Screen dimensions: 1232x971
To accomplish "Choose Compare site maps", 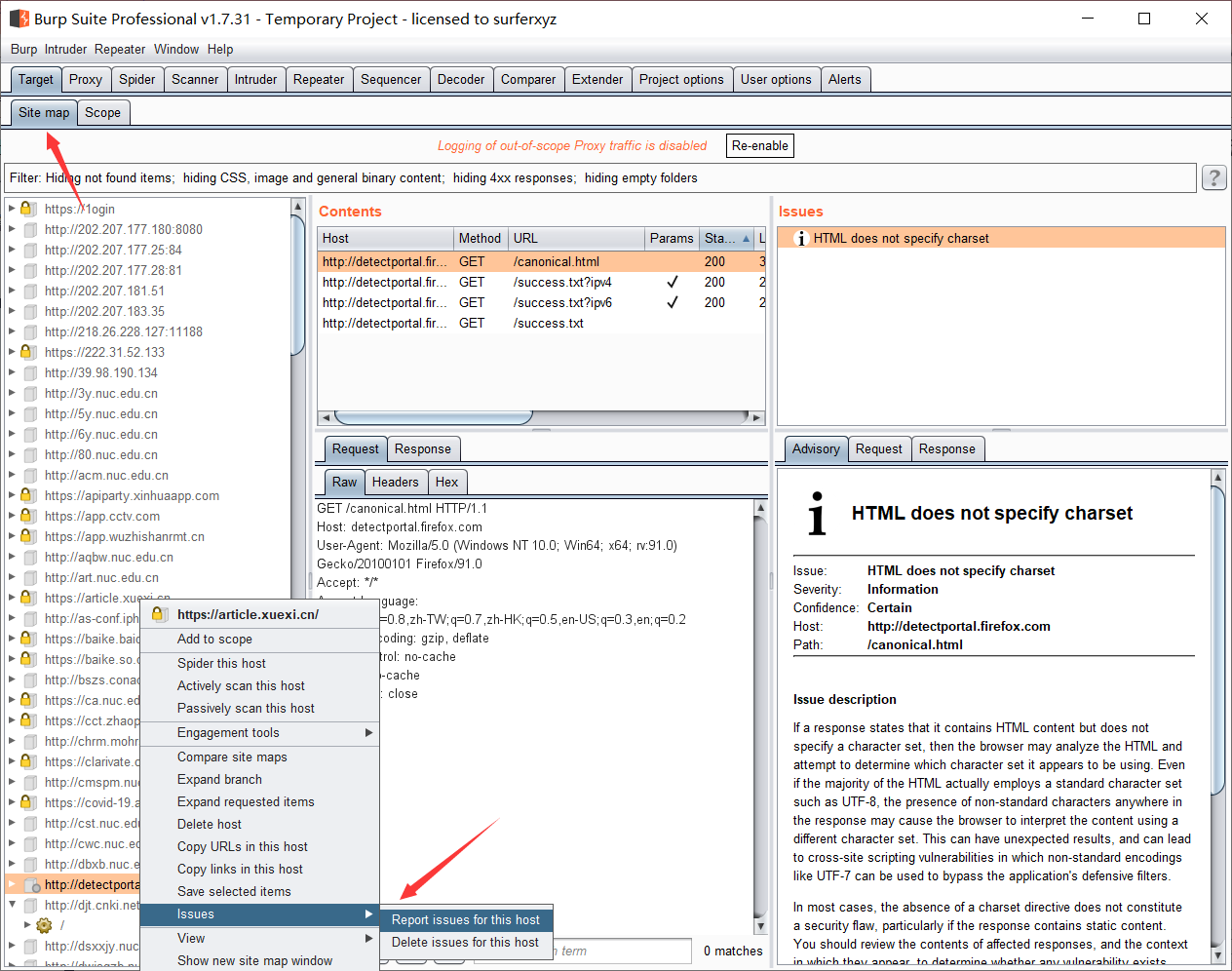I will 259,757.
